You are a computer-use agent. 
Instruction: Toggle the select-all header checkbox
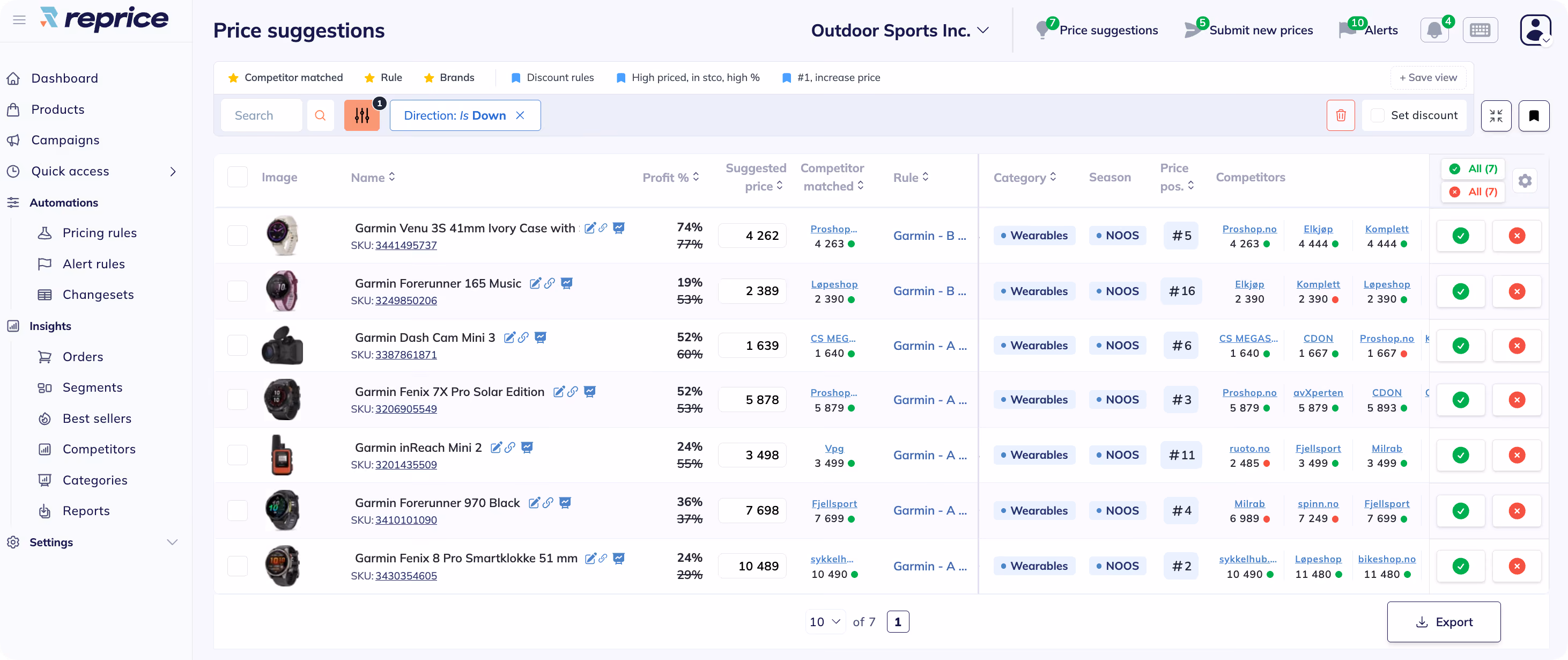[238, 177]
